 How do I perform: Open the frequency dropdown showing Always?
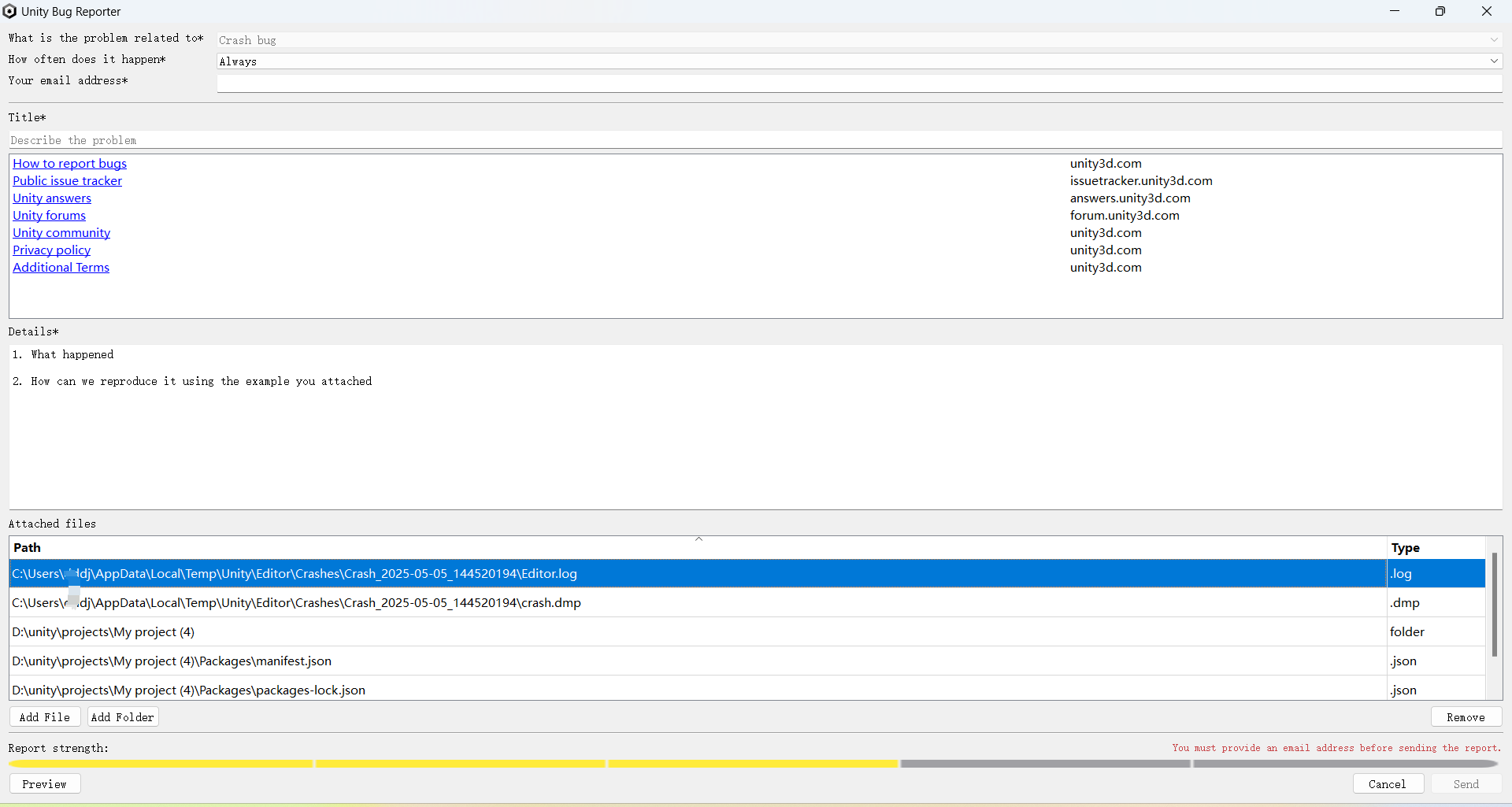[x=1493, y=61]
